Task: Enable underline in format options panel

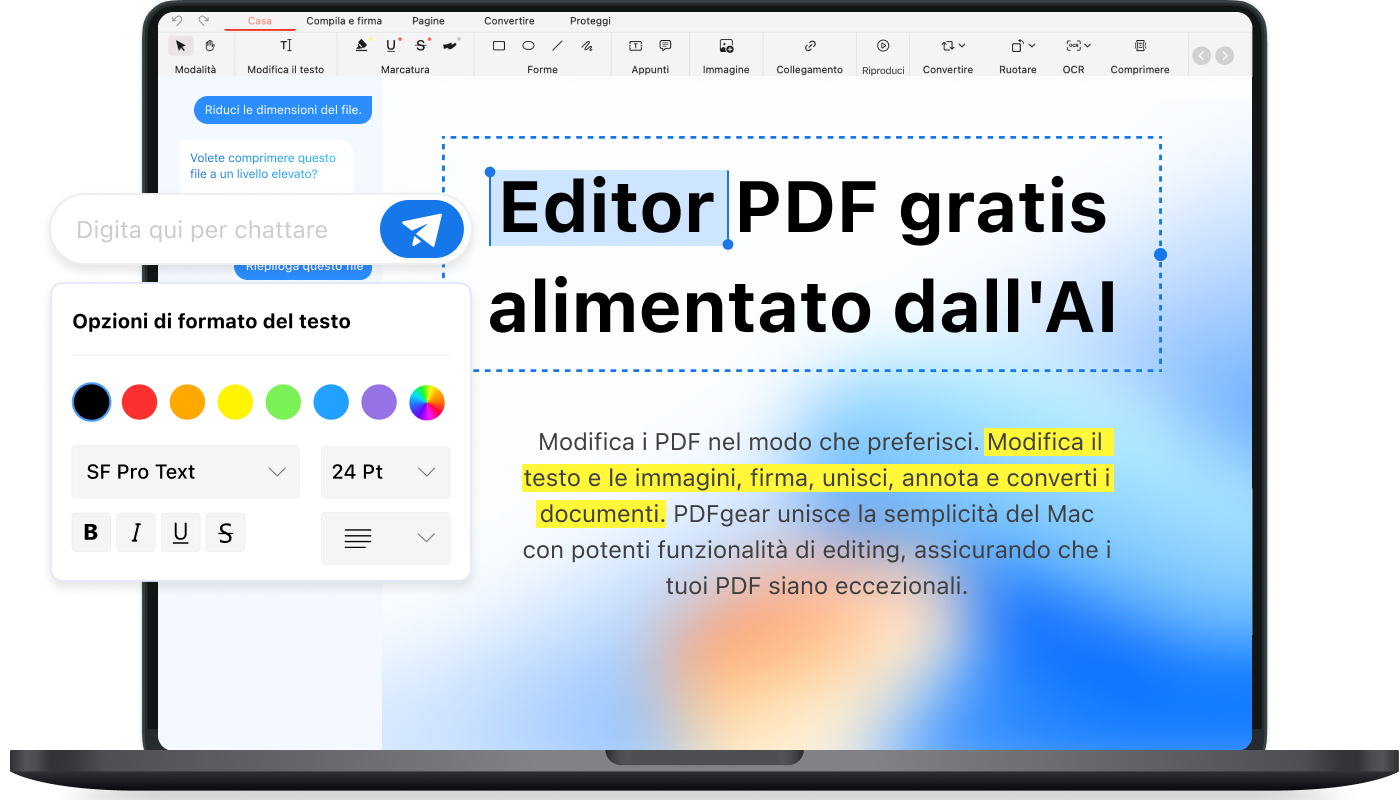Action: tap(181, 532)
